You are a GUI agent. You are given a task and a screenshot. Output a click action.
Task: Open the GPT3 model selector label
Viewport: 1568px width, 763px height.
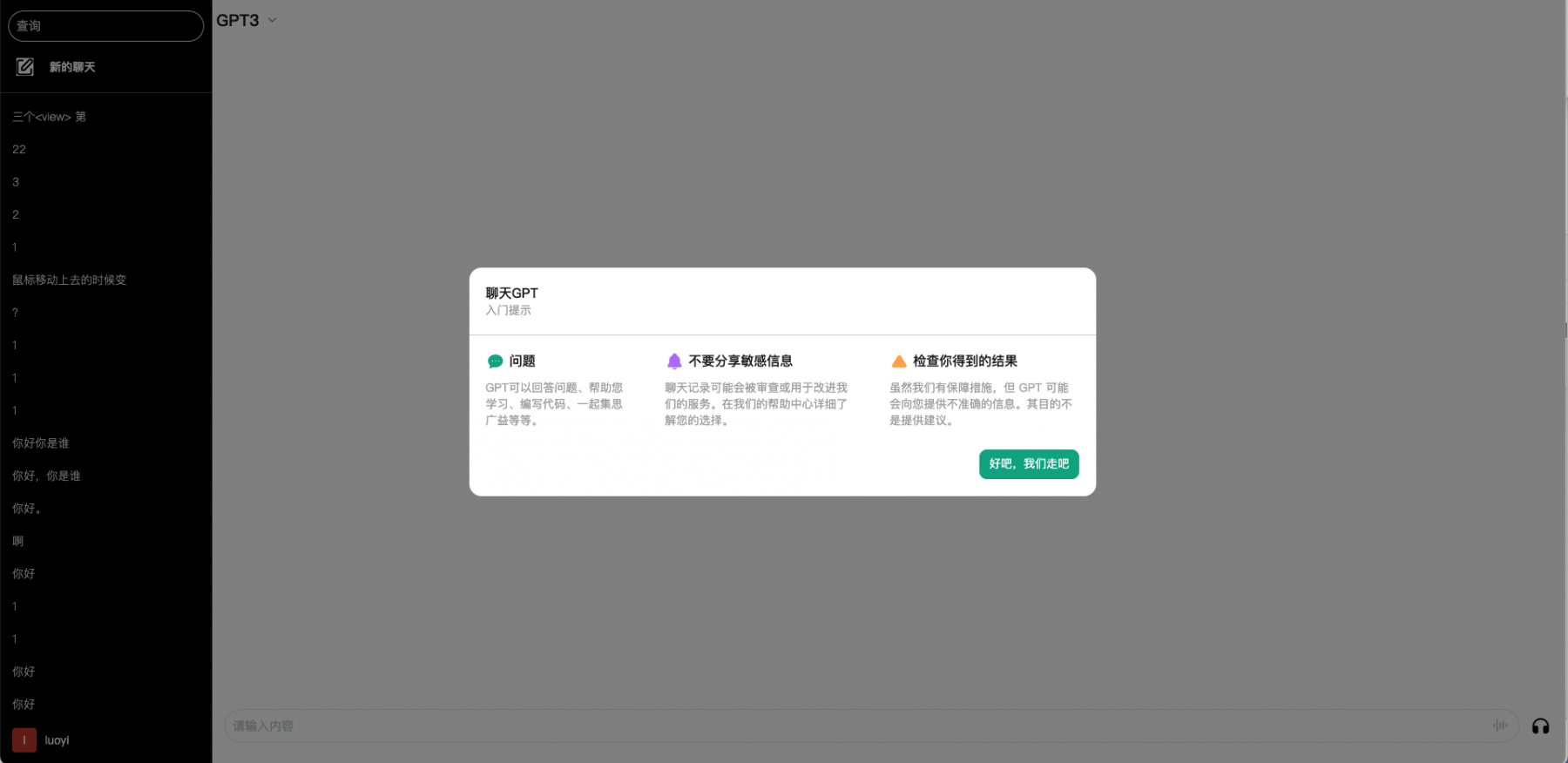point(238,20)
